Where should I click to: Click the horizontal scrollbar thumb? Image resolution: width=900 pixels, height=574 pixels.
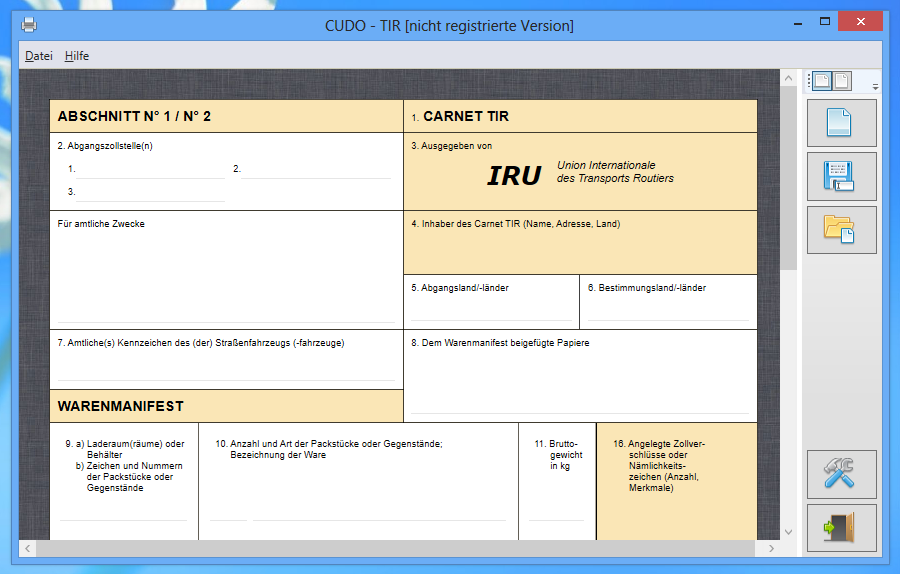[395, 548]
